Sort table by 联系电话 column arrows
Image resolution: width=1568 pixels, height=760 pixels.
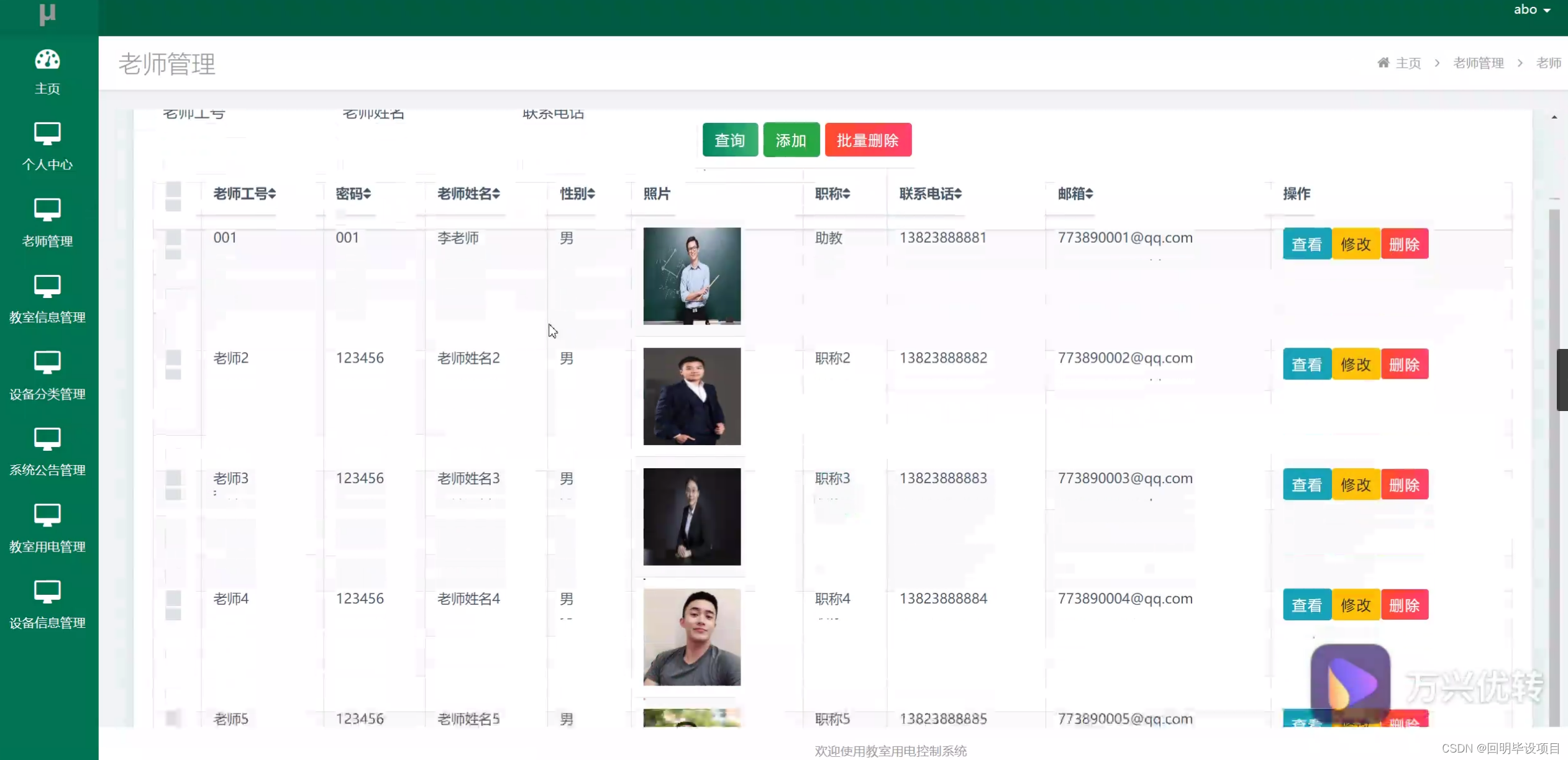[x=958, y=194]
